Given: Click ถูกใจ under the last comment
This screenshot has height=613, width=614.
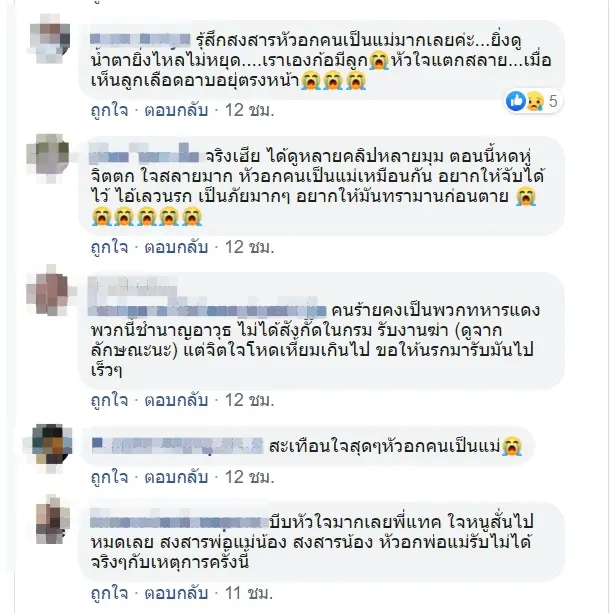Looking at the screenshot, I should pos(109,593).
